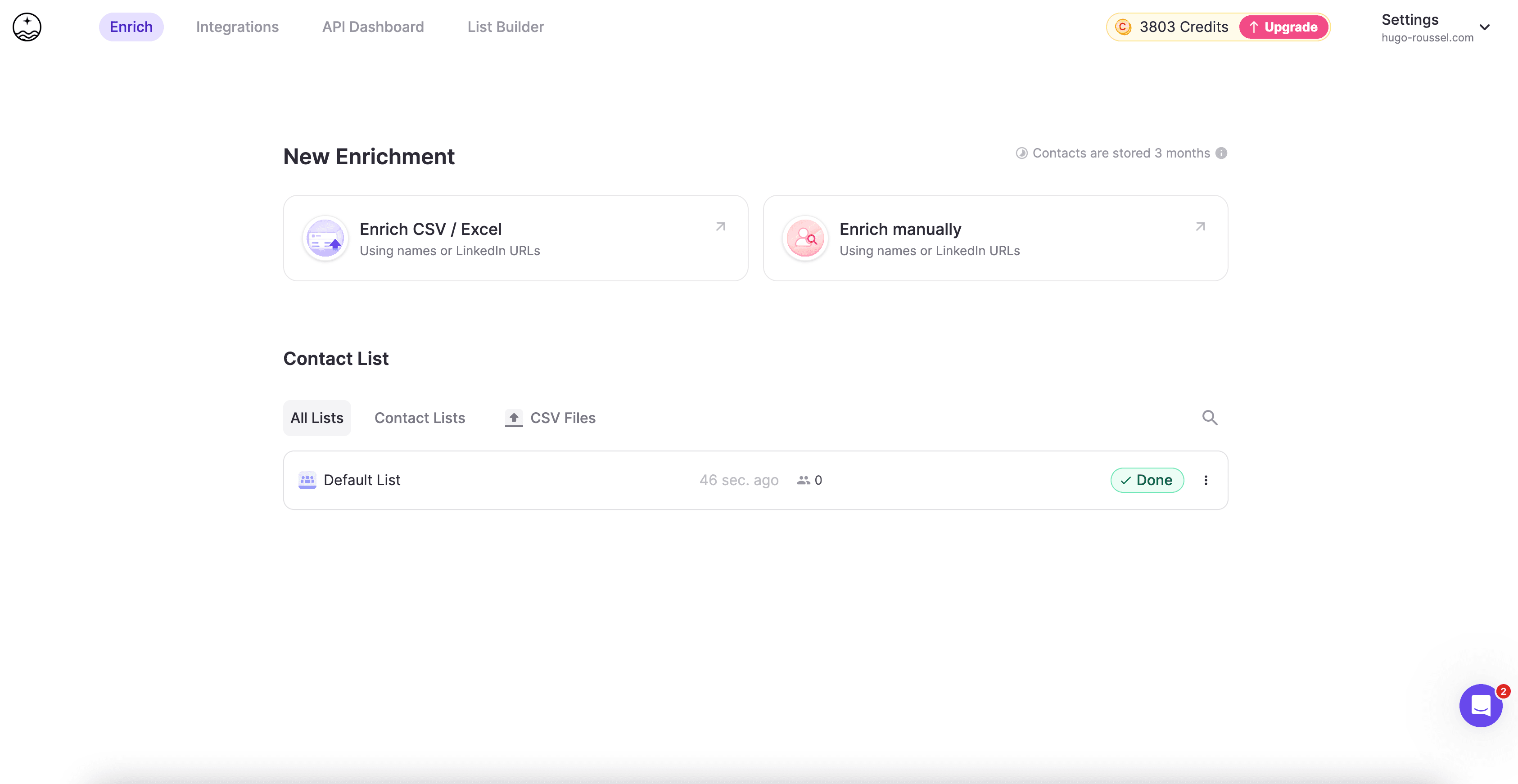1518x784 pixels.
Task: Click the Upgrade button
Action: coord(1283,27)
